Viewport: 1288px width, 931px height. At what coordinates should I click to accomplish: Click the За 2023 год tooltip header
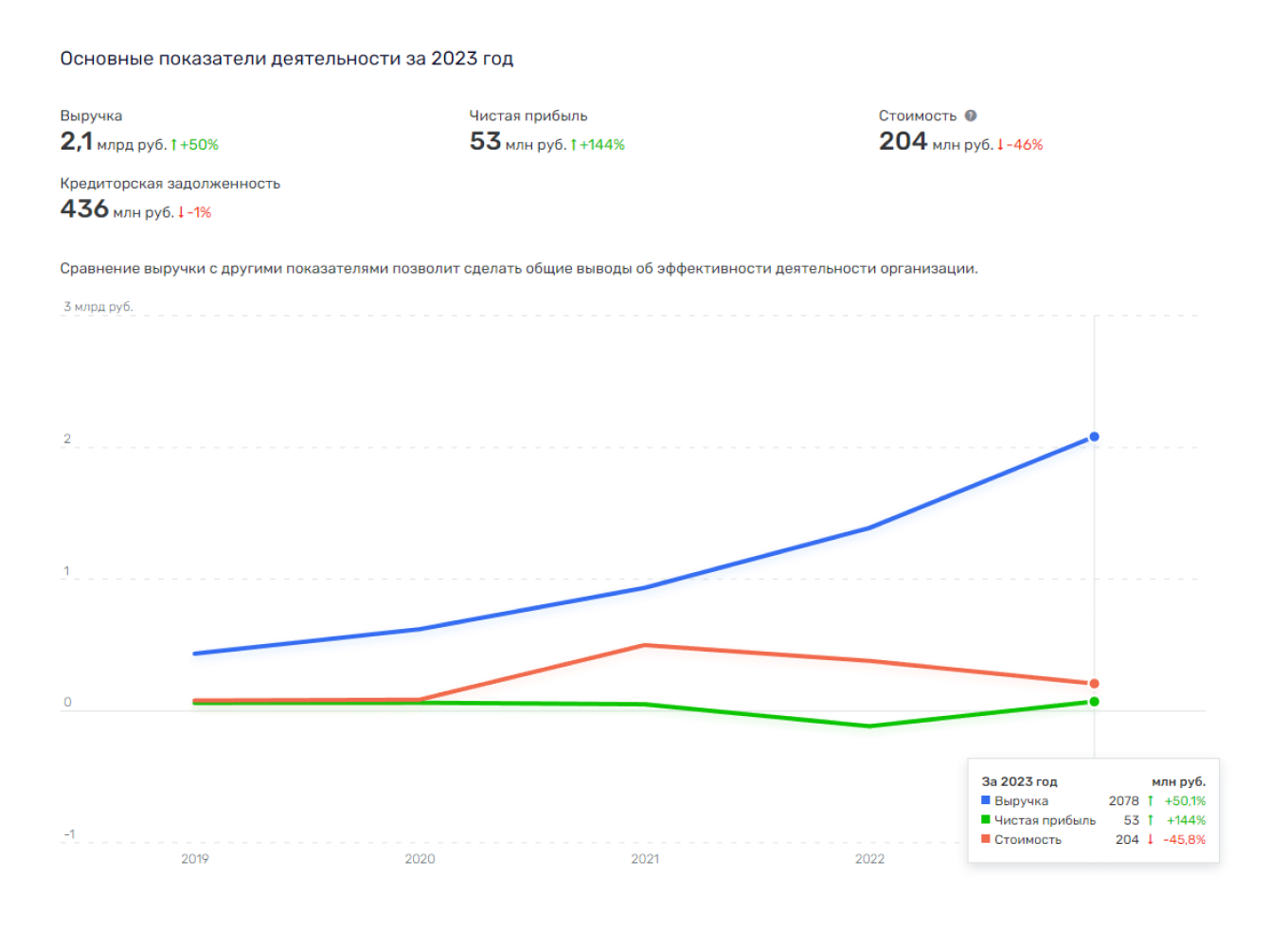point(1019,781)
